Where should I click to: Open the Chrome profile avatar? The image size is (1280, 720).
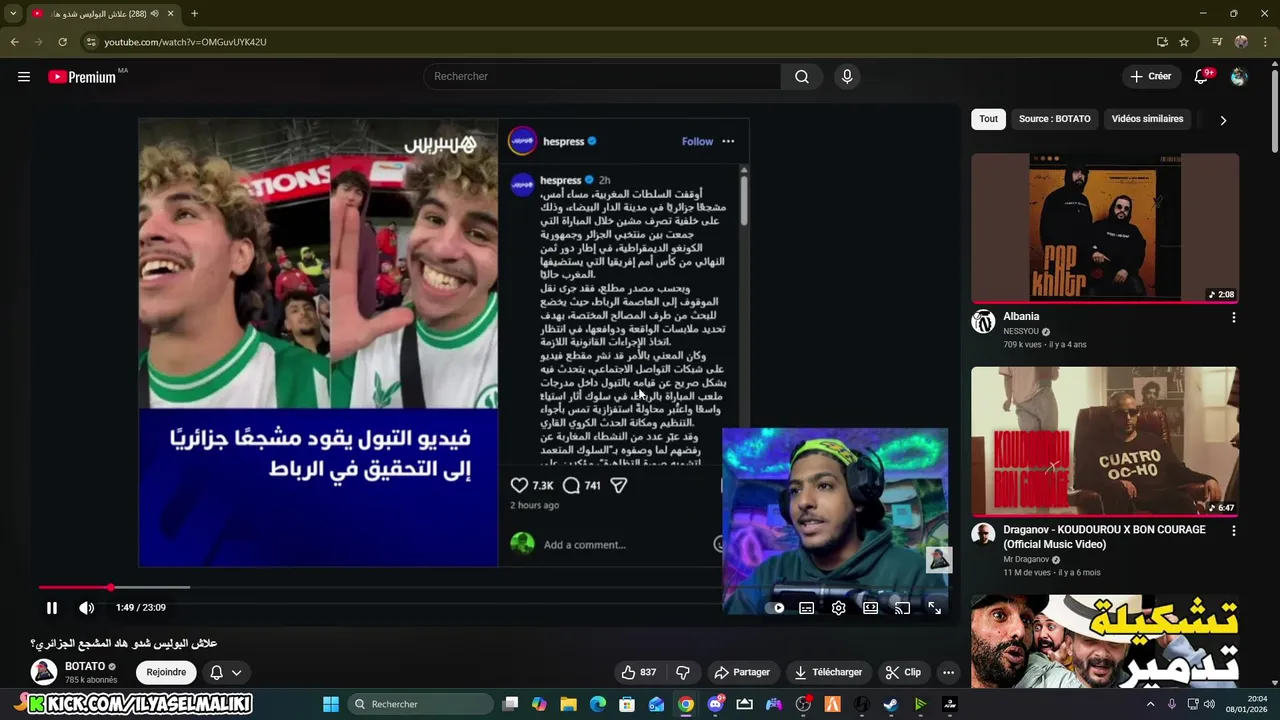click(1241, 42)
